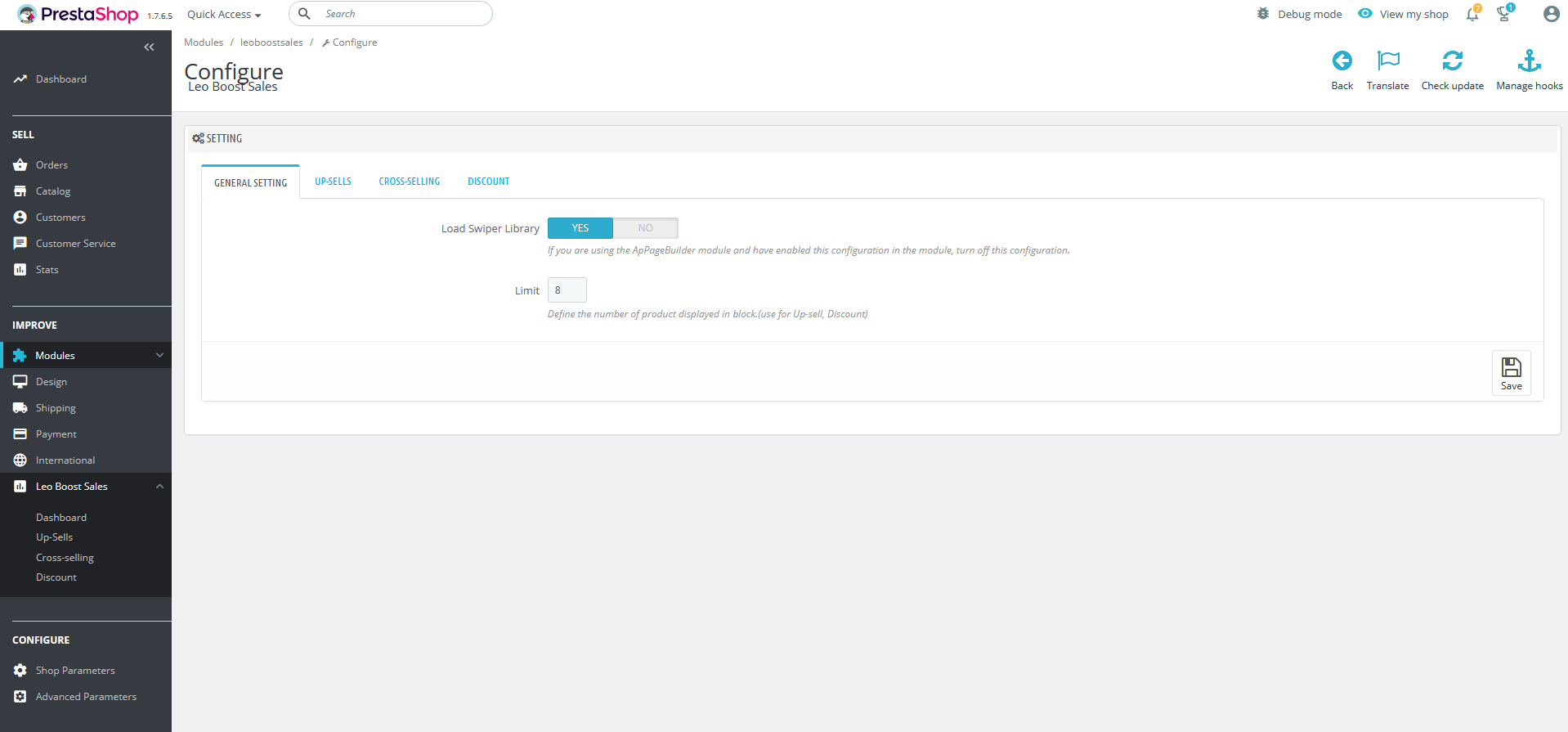Switch to the Discount tab
Viewport: 1568px width, 732px height.
click(489, 182)
